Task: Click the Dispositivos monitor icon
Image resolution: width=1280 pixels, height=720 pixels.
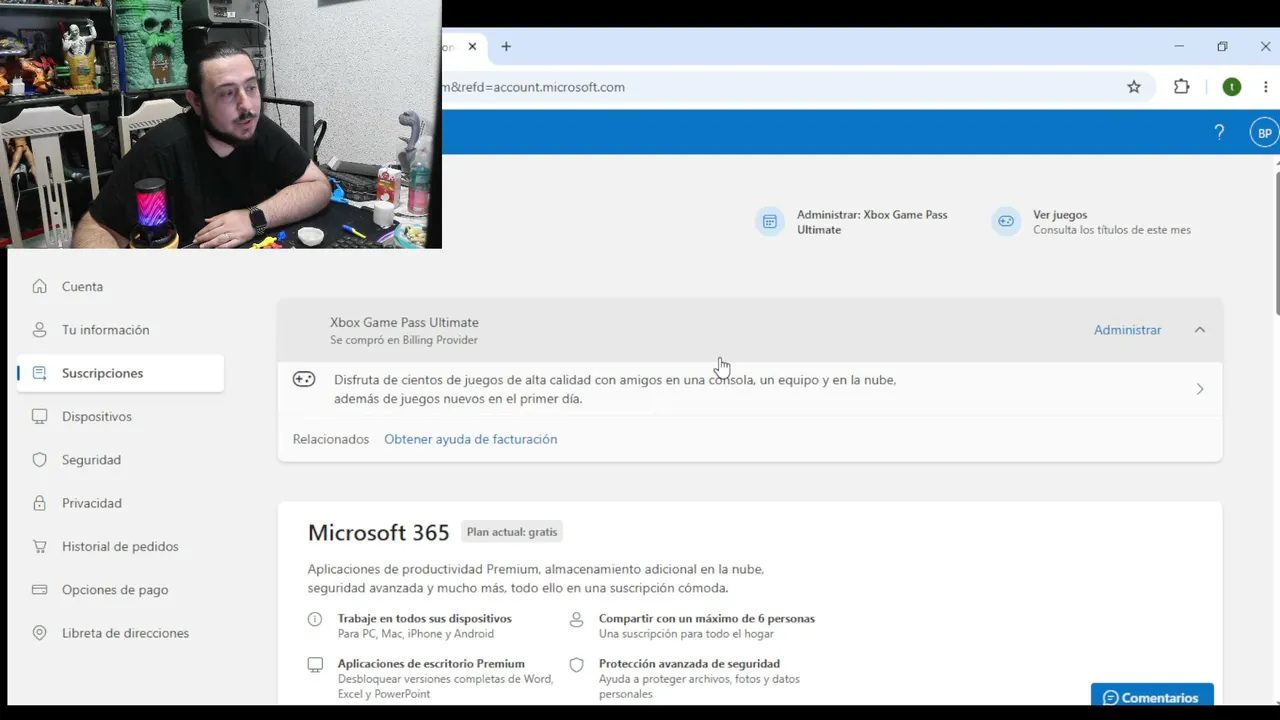Action: pos(40,417)
